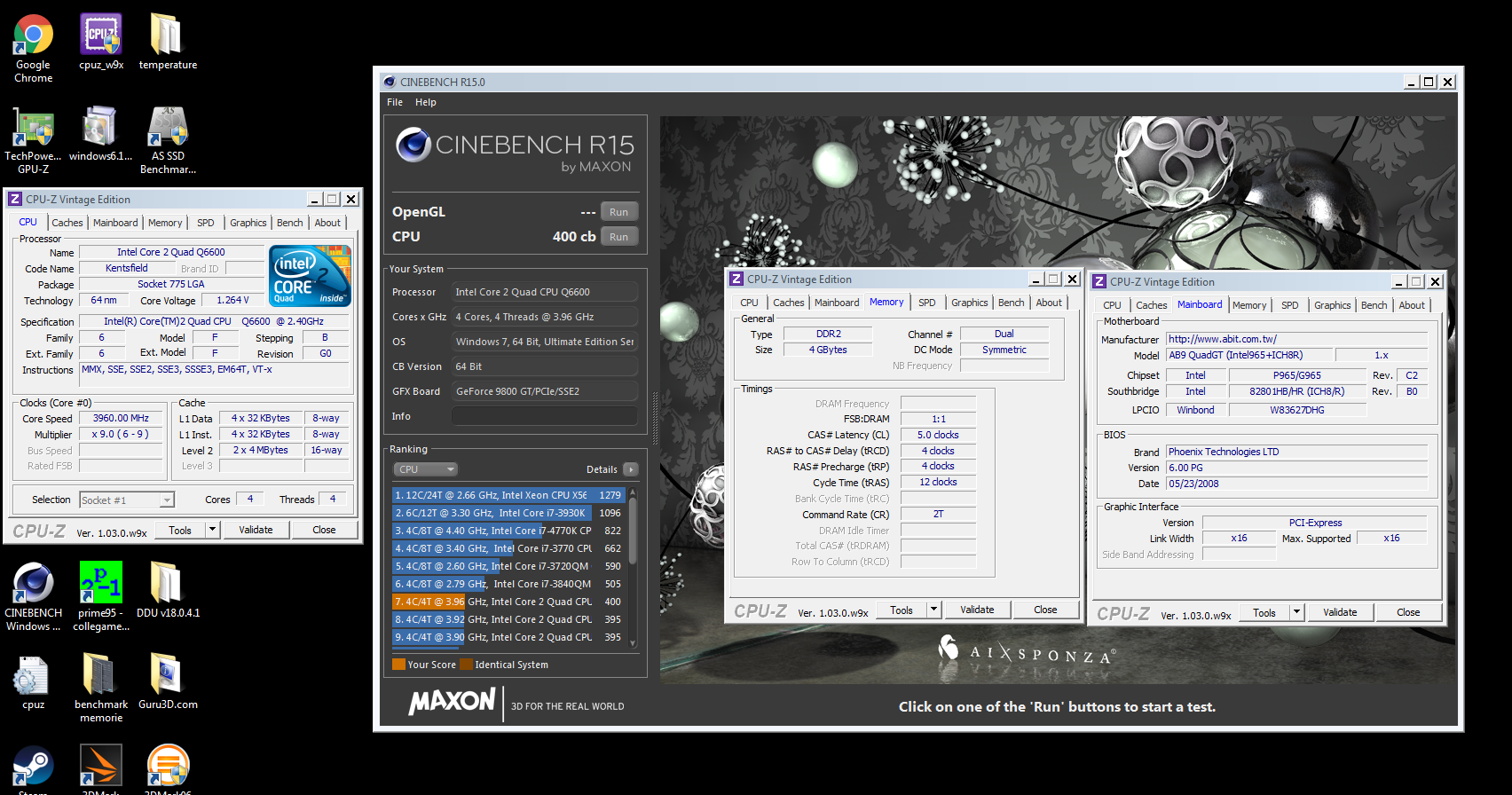
Task: Open the Ranking CPU dropdown
Action: [x=425, y=469]
